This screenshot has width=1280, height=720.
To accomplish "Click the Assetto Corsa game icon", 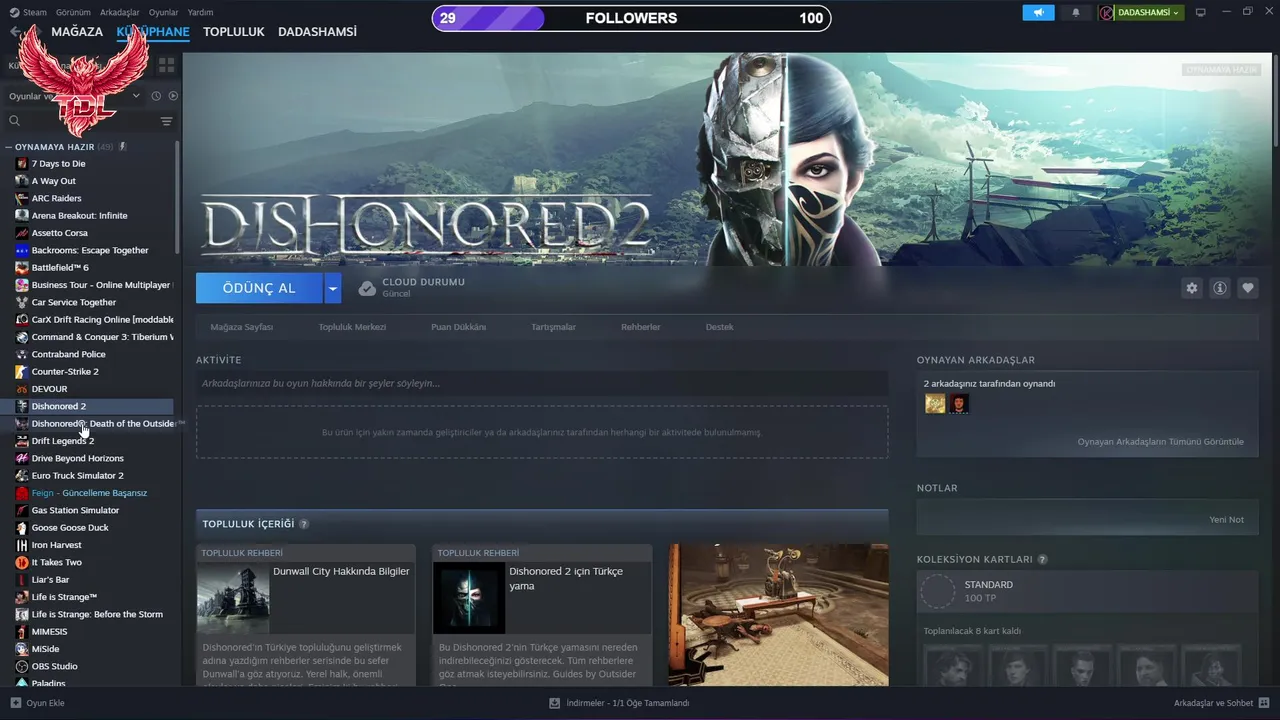I will (22, 233).
